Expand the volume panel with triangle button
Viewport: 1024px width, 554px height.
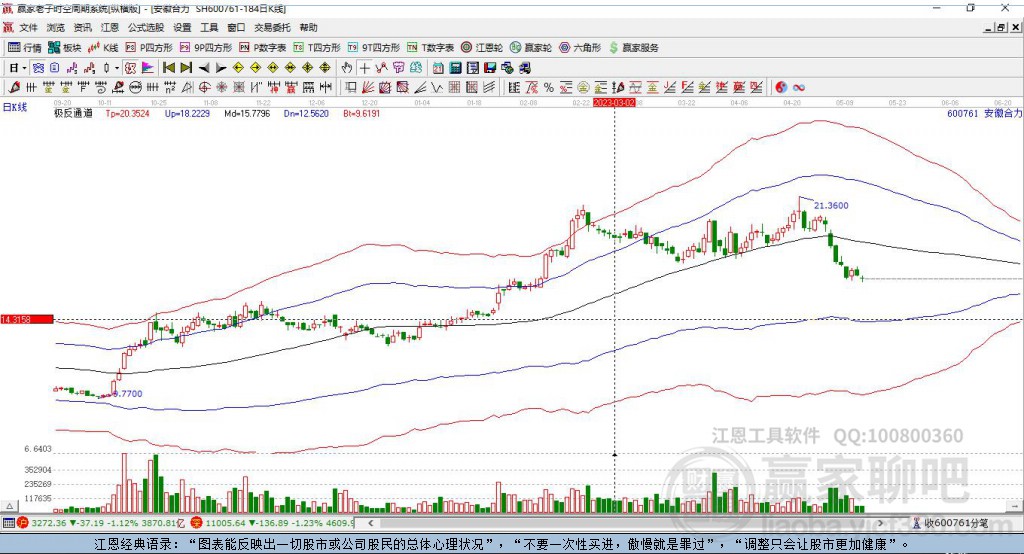click(x=9, y=506)
